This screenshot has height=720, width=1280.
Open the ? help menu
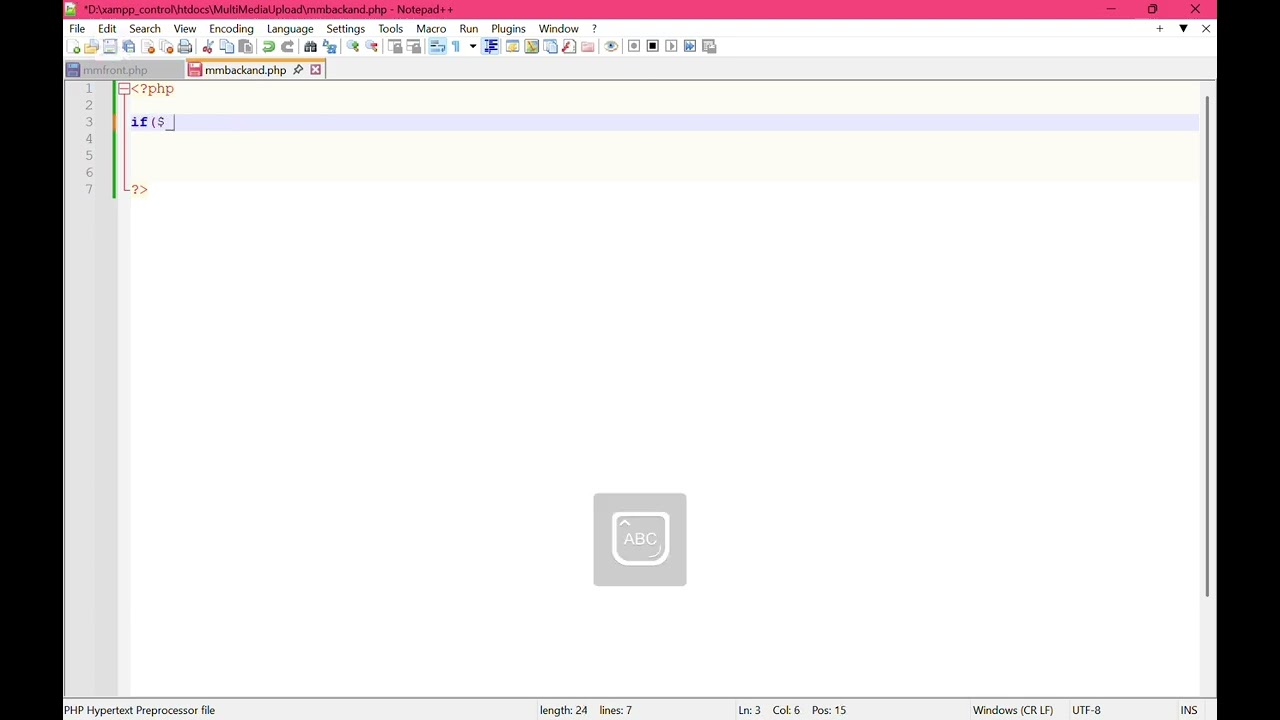coord(594,28)
